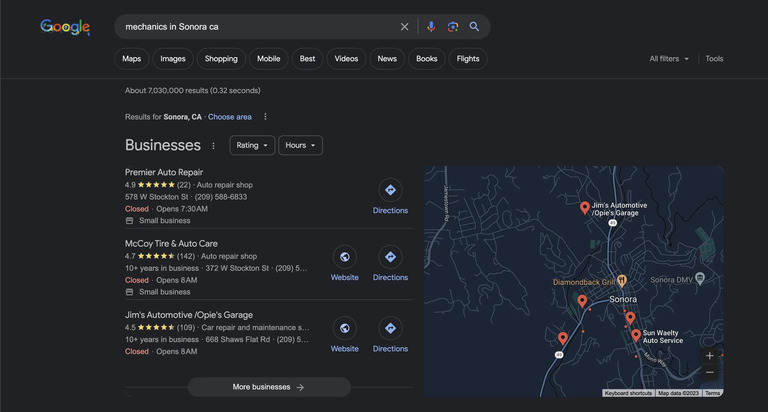Click the Choose area link
Viewport: 768px width, 412px height.
point(230,117)
